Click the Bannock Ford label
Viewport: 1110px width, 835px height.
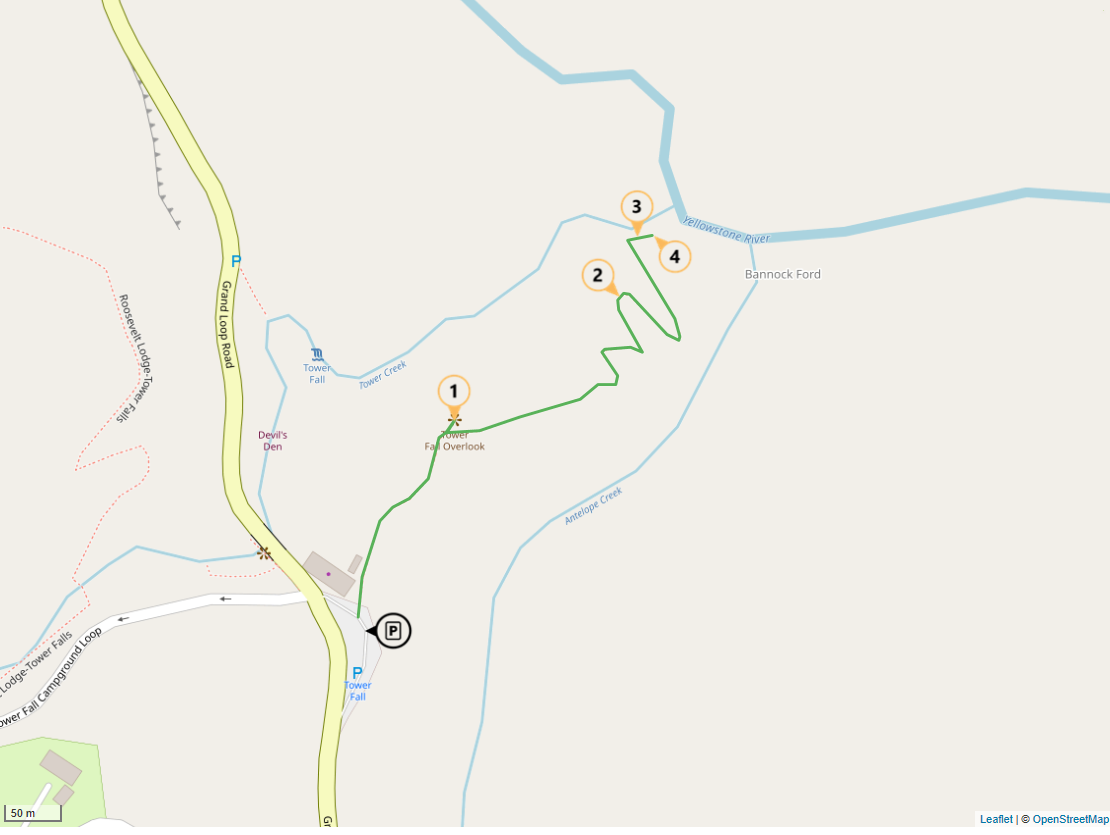coord(782,274)
